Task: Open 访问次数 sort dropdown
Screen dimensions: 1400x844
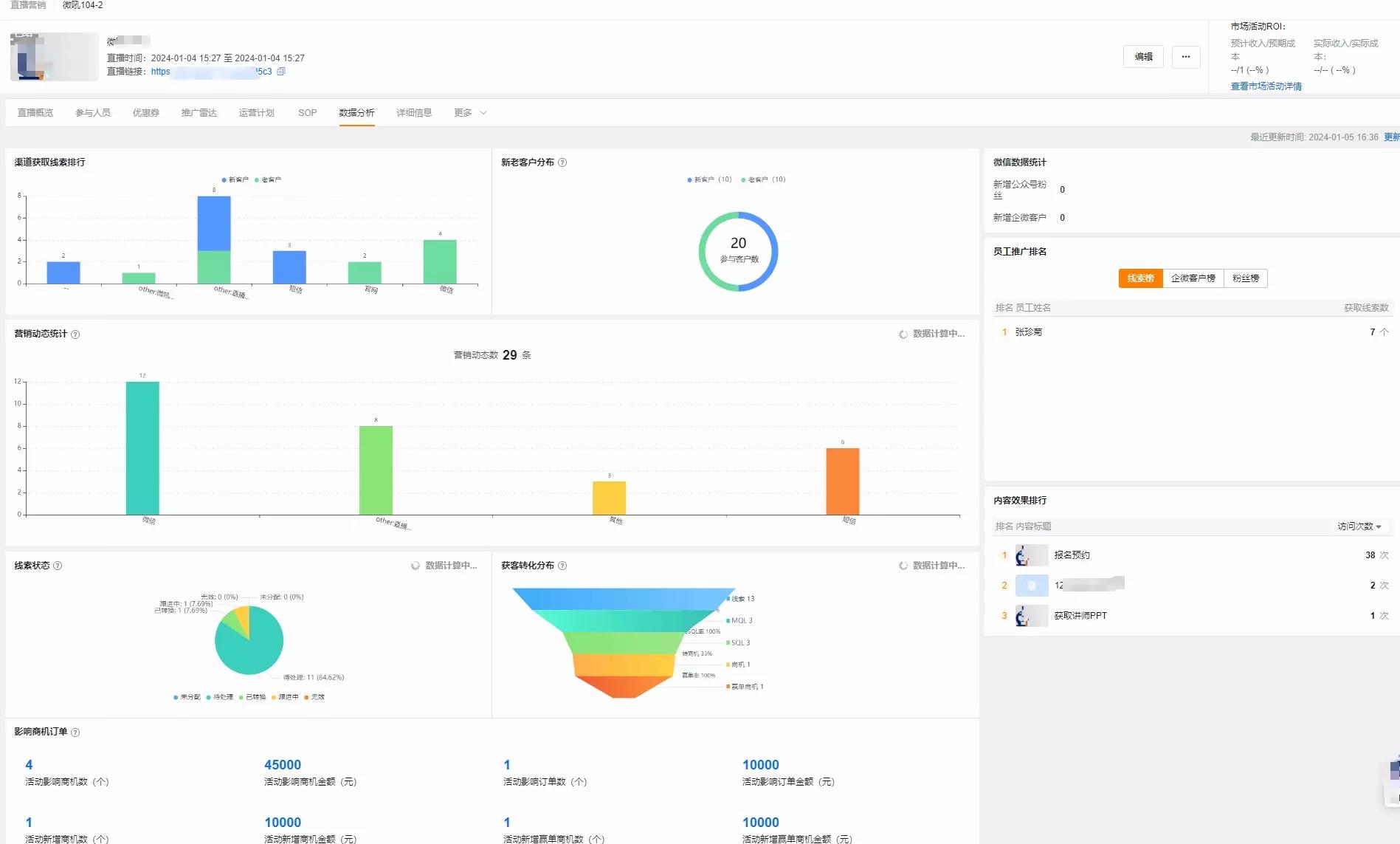Action: coord(1359,526)
